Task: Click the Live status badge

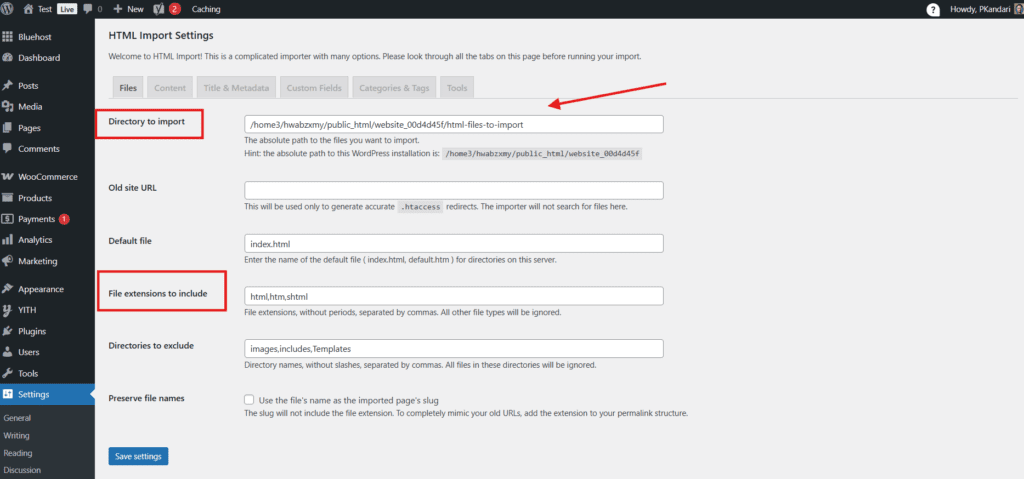Action: (x=67, y=9)
